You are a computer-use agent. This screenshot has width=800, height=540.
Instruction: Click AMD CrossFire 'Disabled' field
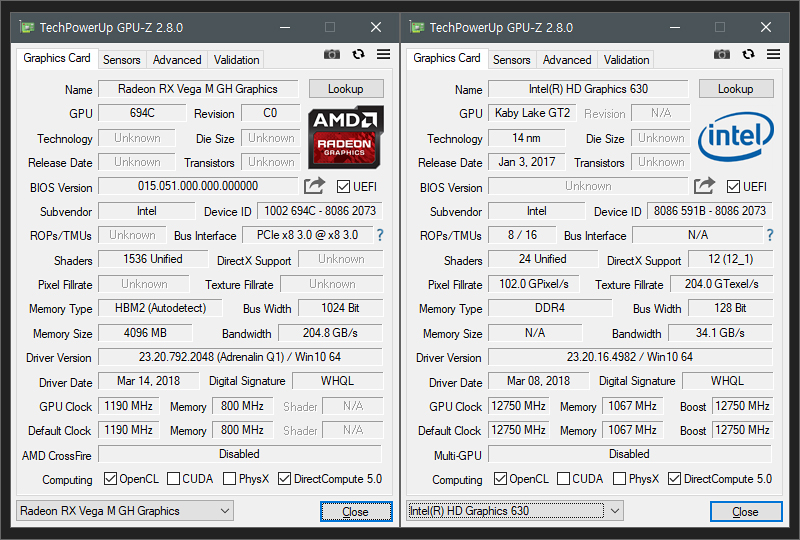(x=240, y=454)
